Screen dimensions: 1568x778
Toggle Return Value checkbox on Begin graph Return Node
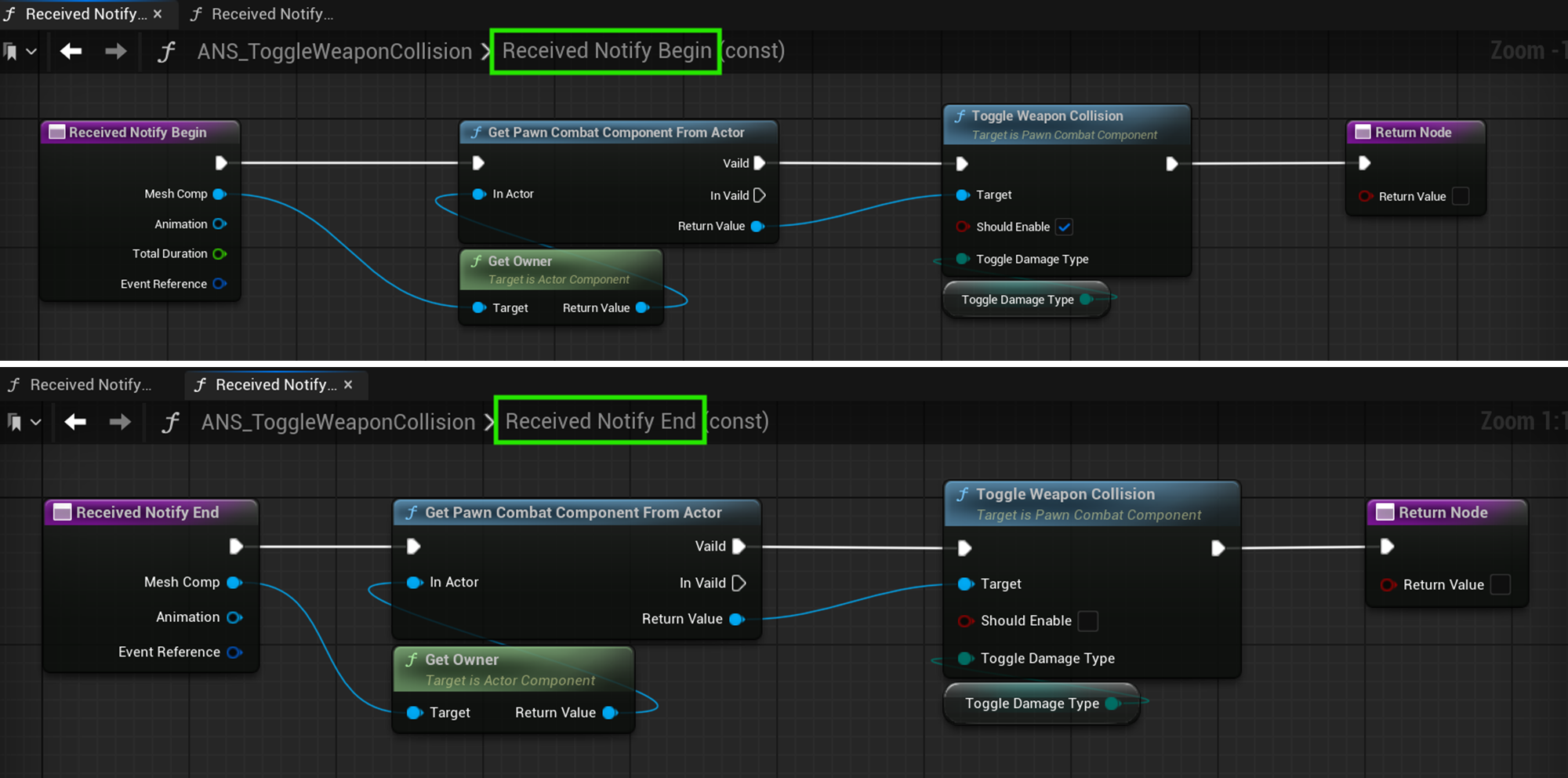point(1461,196)
